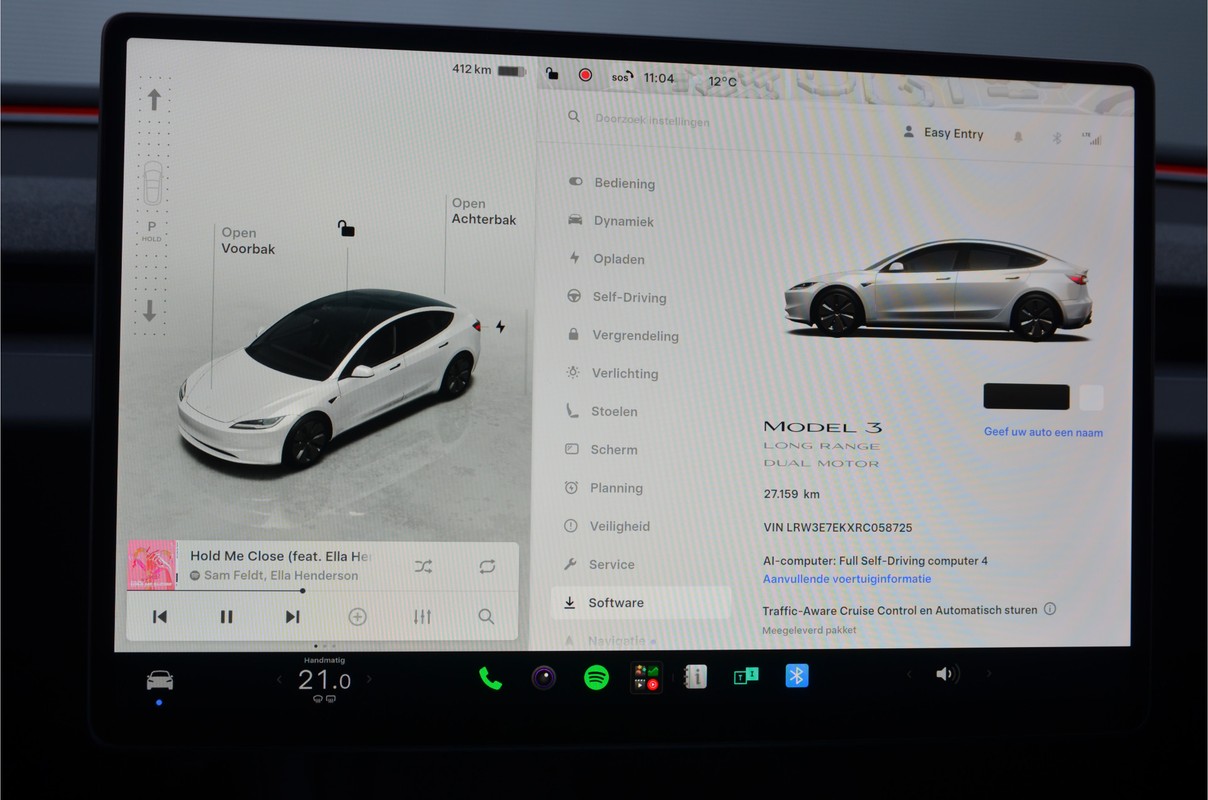Tap the white color swatch under car image
This screenshot has width=1208, height=800.
click(1091, 398)
